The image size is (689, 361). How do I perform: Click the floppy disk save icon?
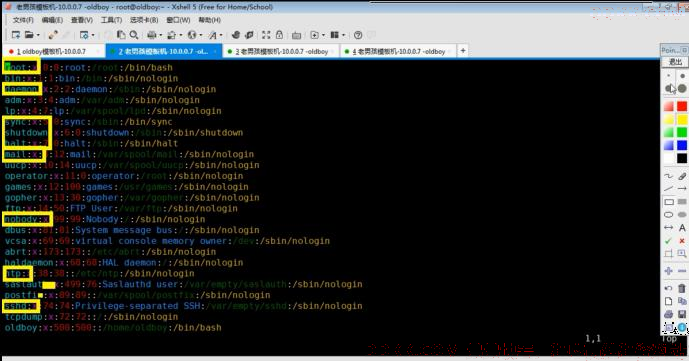682,314
